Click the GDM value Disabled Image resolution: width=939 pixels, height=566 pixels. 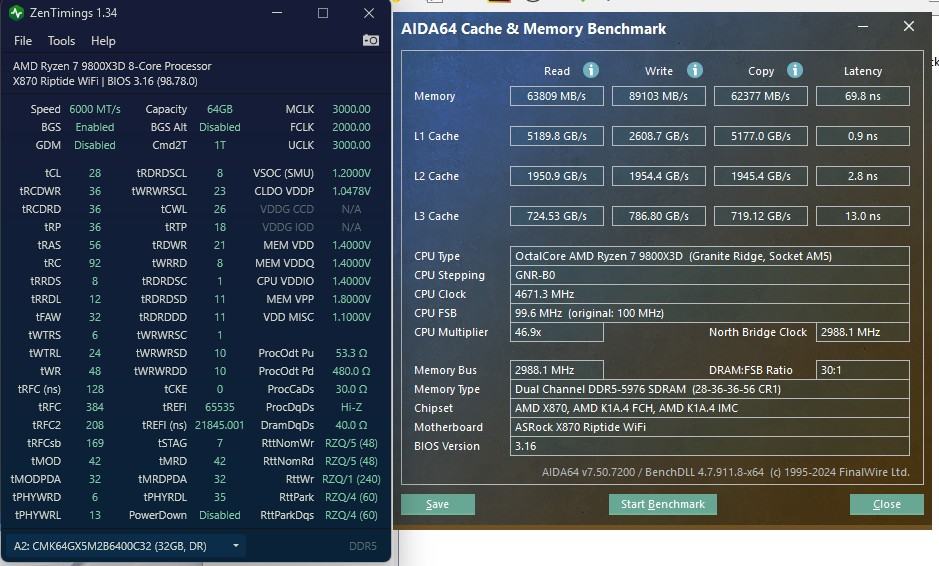(x=95, y=145)
